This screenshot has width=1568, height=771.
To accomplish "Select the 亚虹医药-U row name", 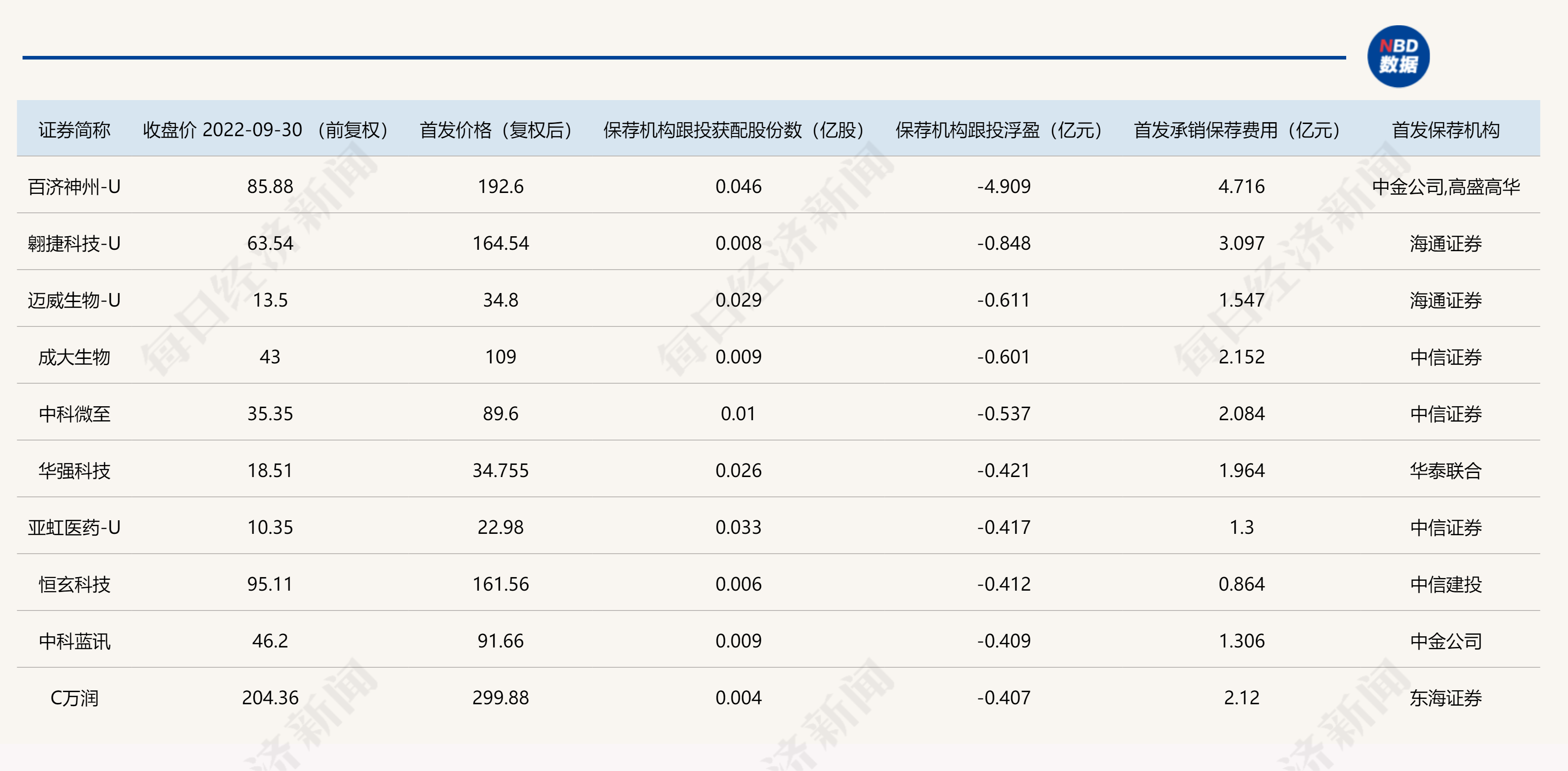I will point(74,527).
